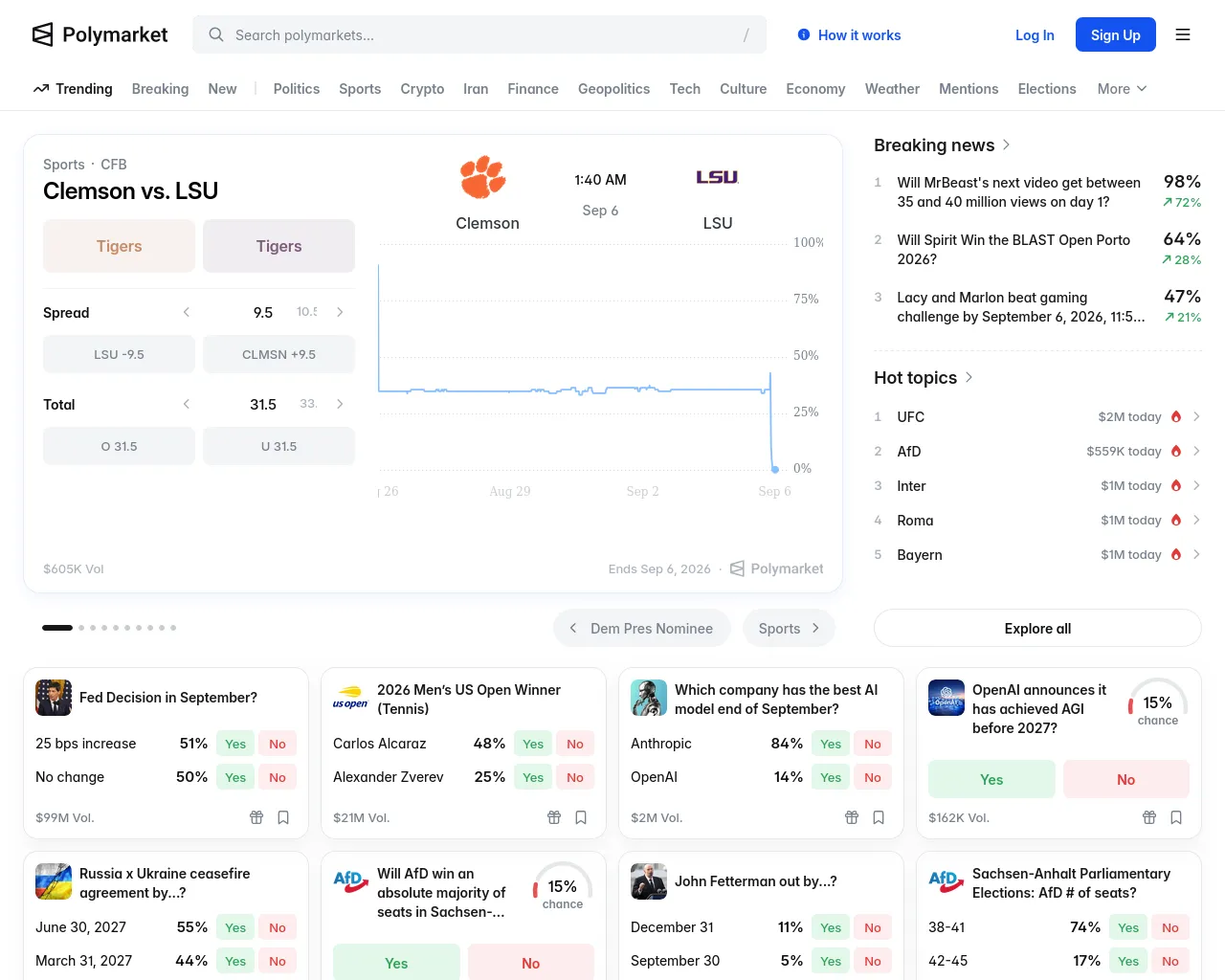Go to previous Dem Pres Nominee slide
1225x980 pixels.
tap(642, 628)
